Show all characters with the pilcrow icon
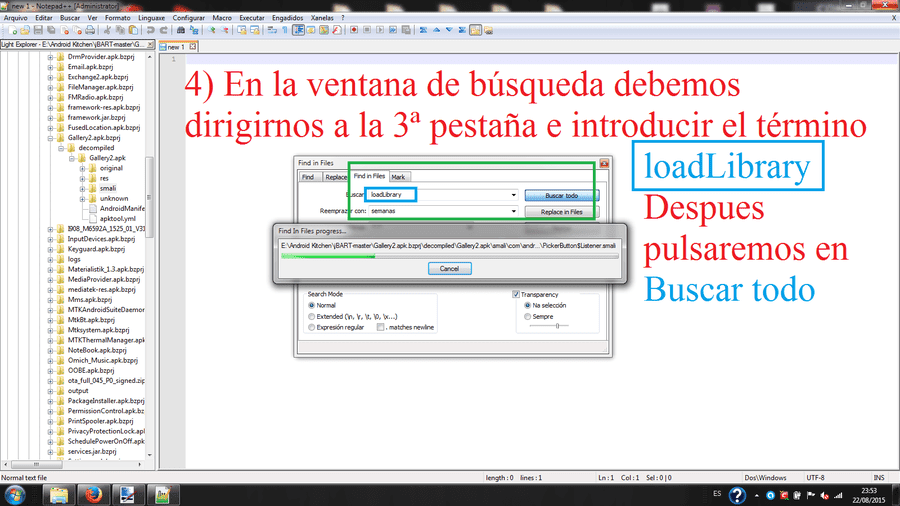 (285, 30)
